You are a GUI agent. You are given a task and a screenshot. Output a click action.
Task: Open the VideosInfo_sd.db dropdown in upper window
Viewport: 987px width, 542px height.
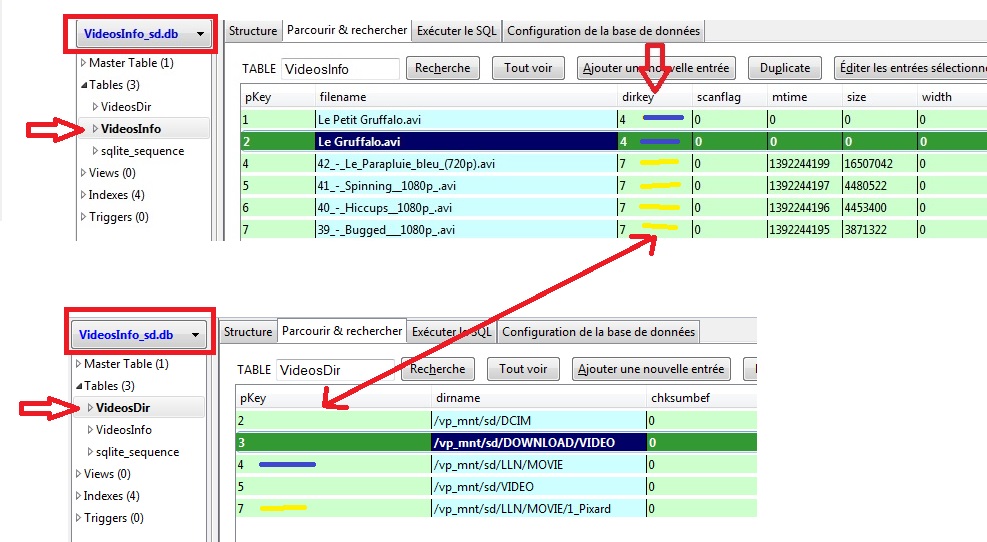(x=144, y=35)
